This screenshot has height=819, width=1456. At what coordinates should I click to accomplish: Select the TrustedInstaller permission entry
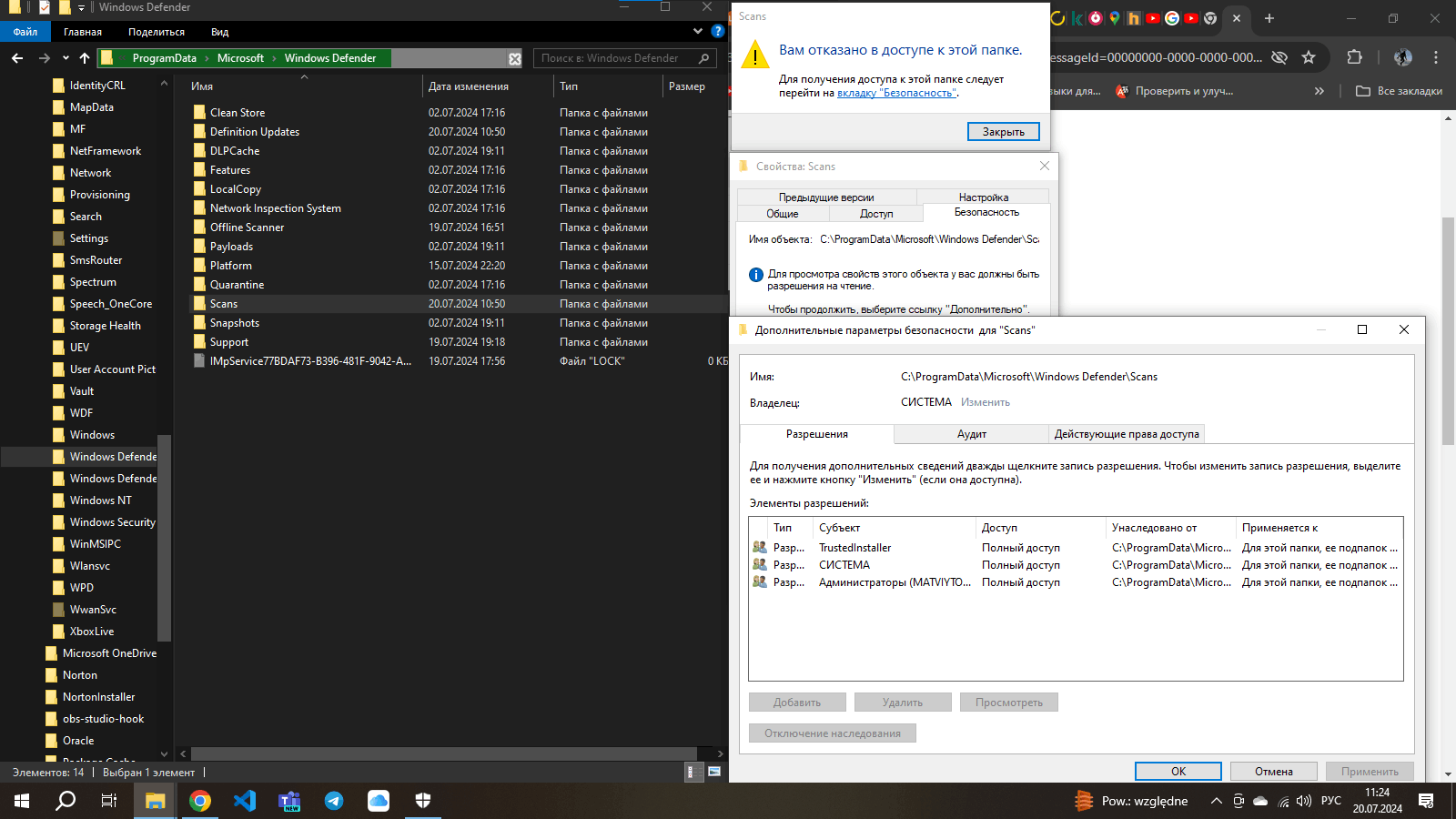1076,548
